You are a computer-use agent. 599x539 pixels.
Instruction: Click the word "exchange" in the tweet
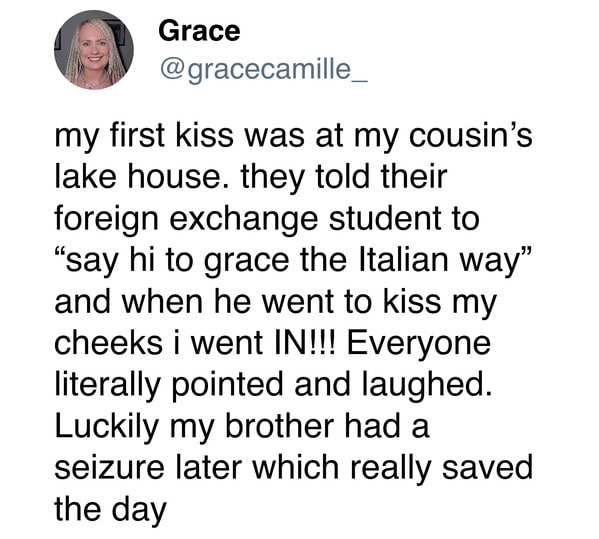(244, 221)
